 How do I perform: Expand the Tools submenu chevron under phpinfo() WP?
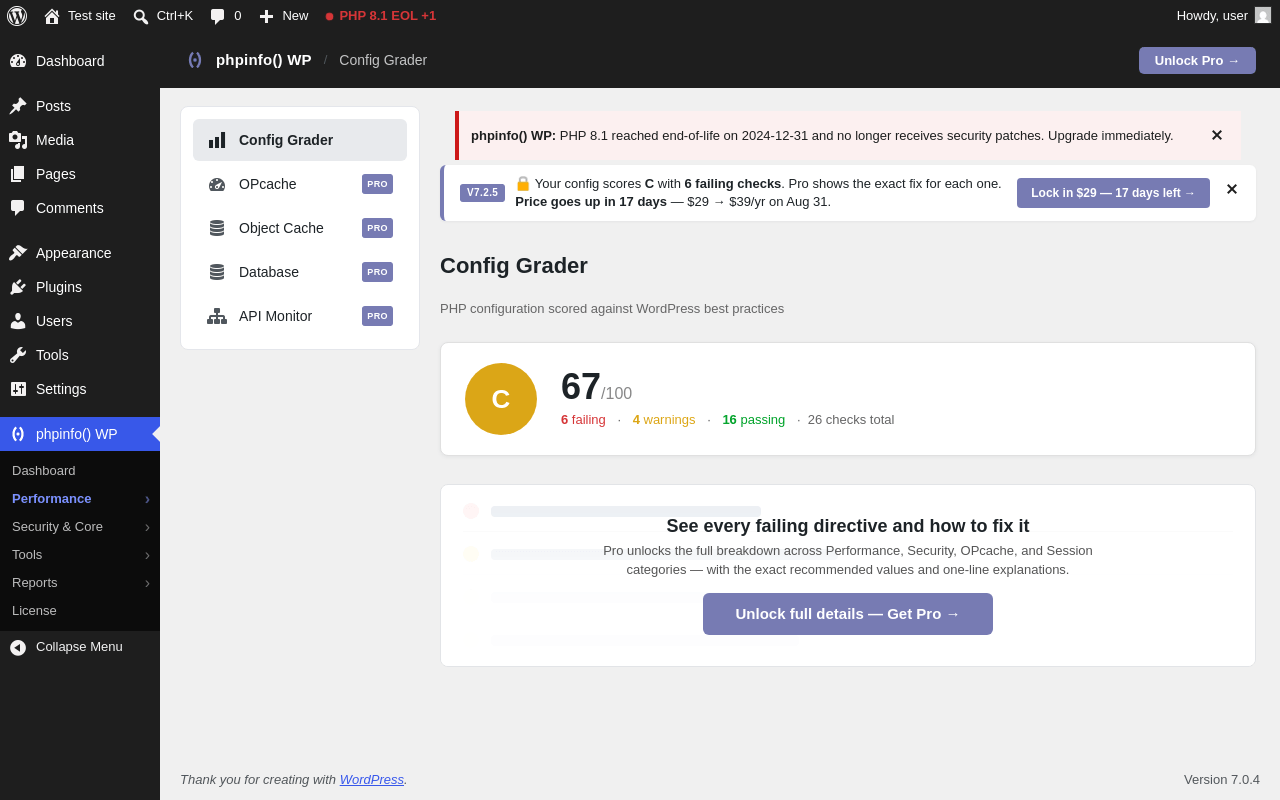click(147, 555)
